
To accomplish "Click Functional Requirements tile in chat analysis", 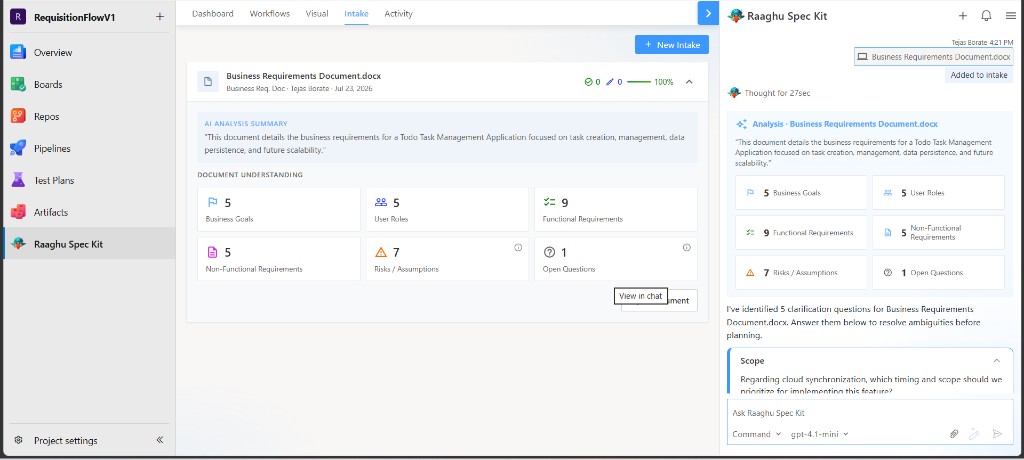I will tap(801, 233).
